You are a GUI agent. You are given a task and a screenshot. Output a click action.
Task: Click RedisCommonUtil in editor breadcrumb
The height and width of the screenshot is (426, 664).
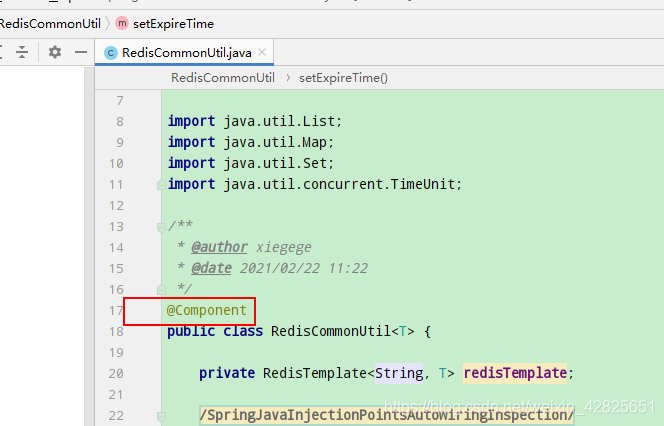tap(223, 77)
